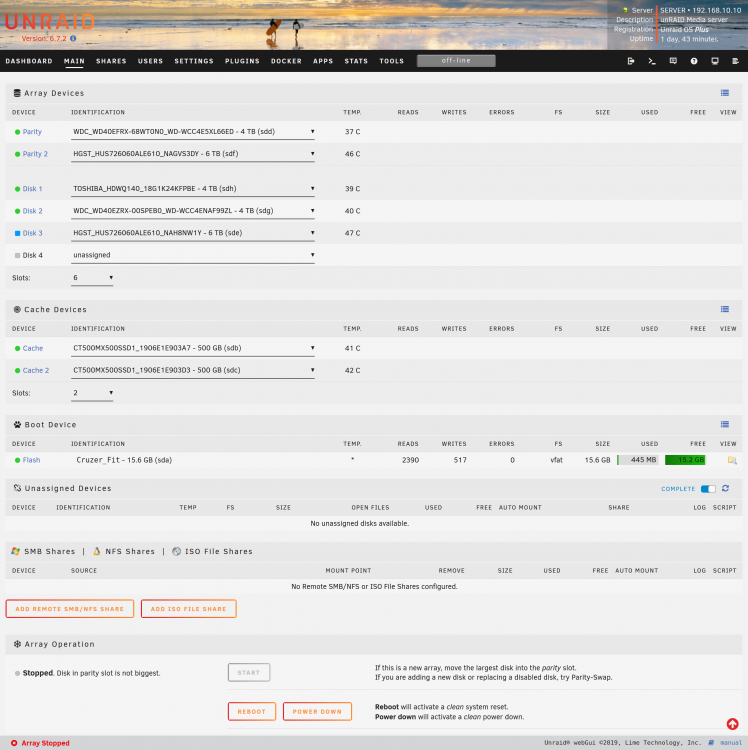Open the Plugins menu tab

[x=242, y=61]
